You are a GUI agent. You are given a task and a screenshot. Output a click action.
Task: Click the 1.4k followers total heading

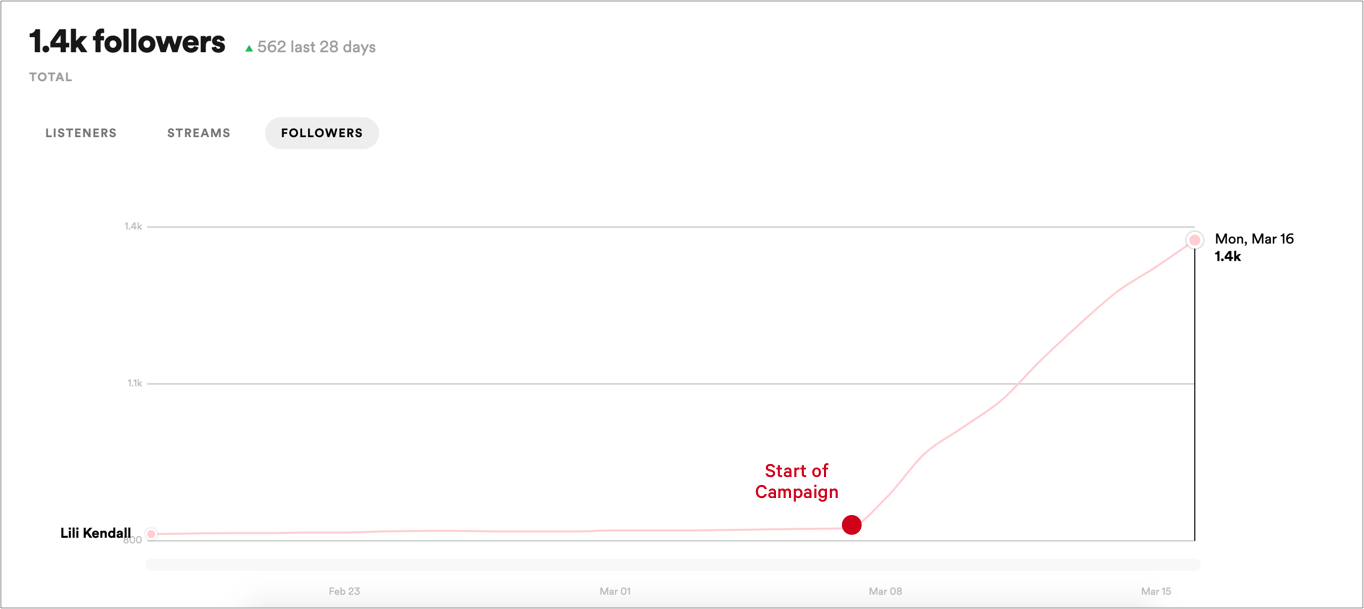127,42
